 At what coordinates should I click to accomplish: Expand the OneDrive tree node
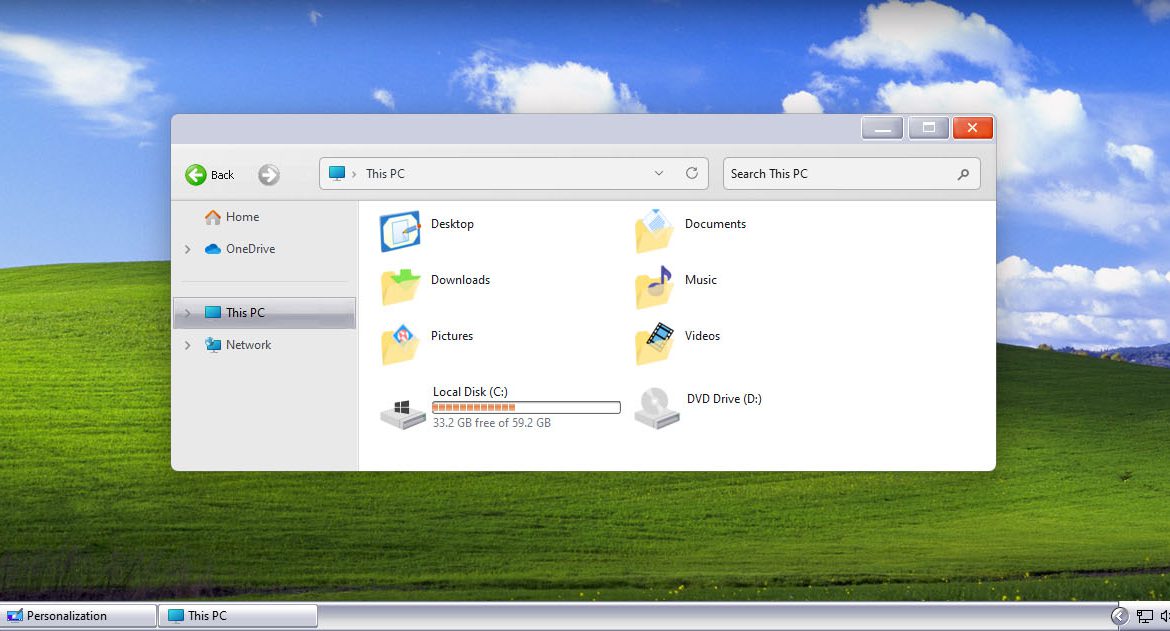(187, 249)
